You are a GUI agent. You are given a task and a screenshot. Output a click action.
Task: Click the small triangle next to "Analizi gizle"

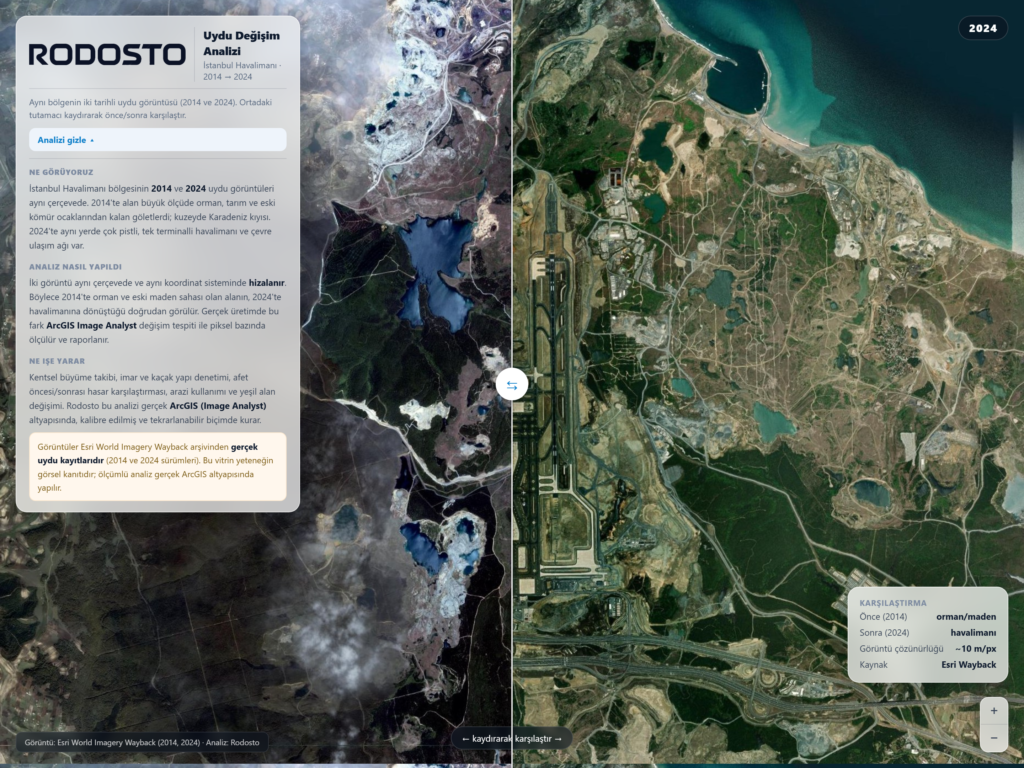[92, 140]
